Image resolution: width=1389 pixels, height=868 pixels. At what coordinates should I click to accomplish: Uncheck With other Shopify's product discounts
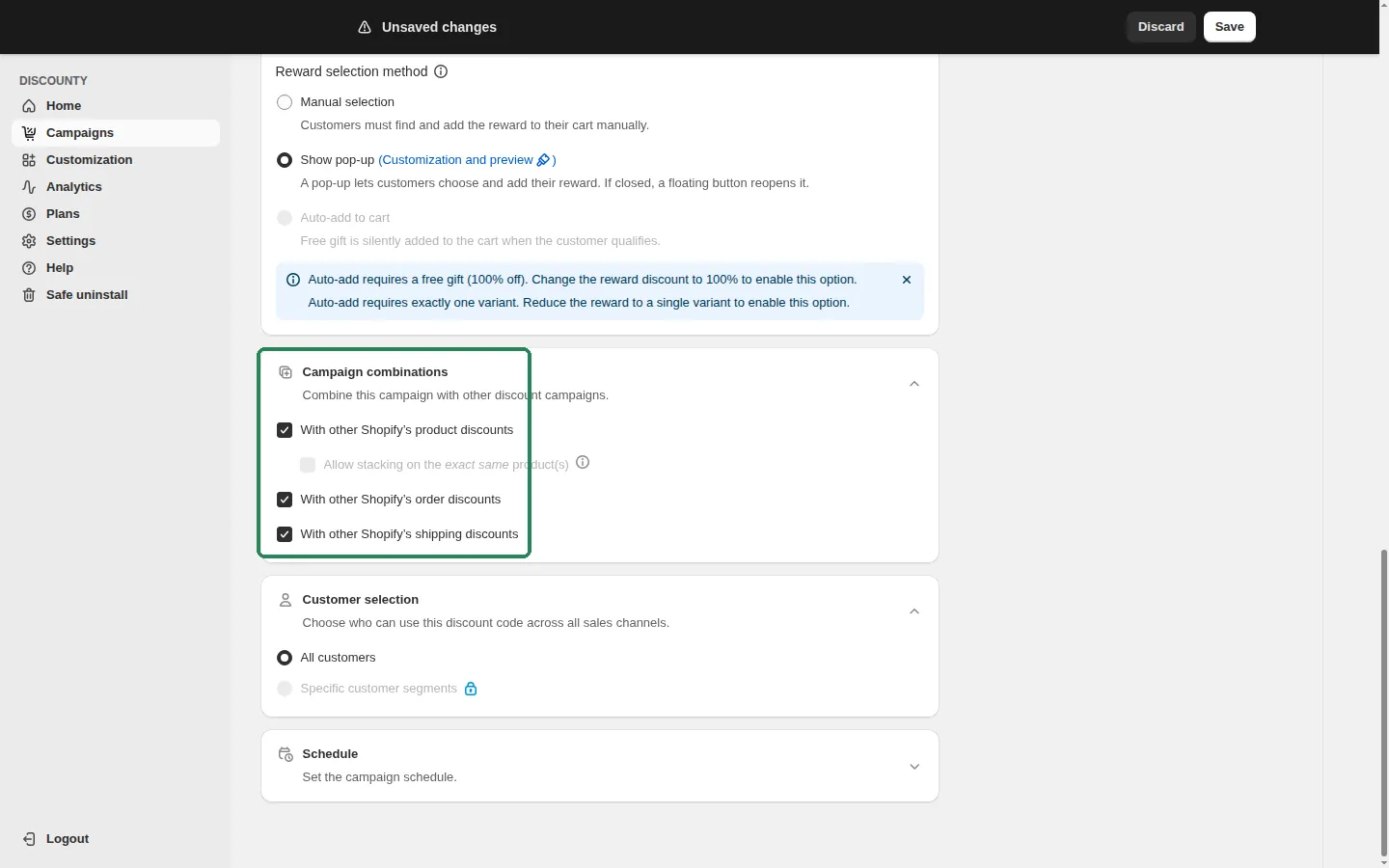click(285, 430)
